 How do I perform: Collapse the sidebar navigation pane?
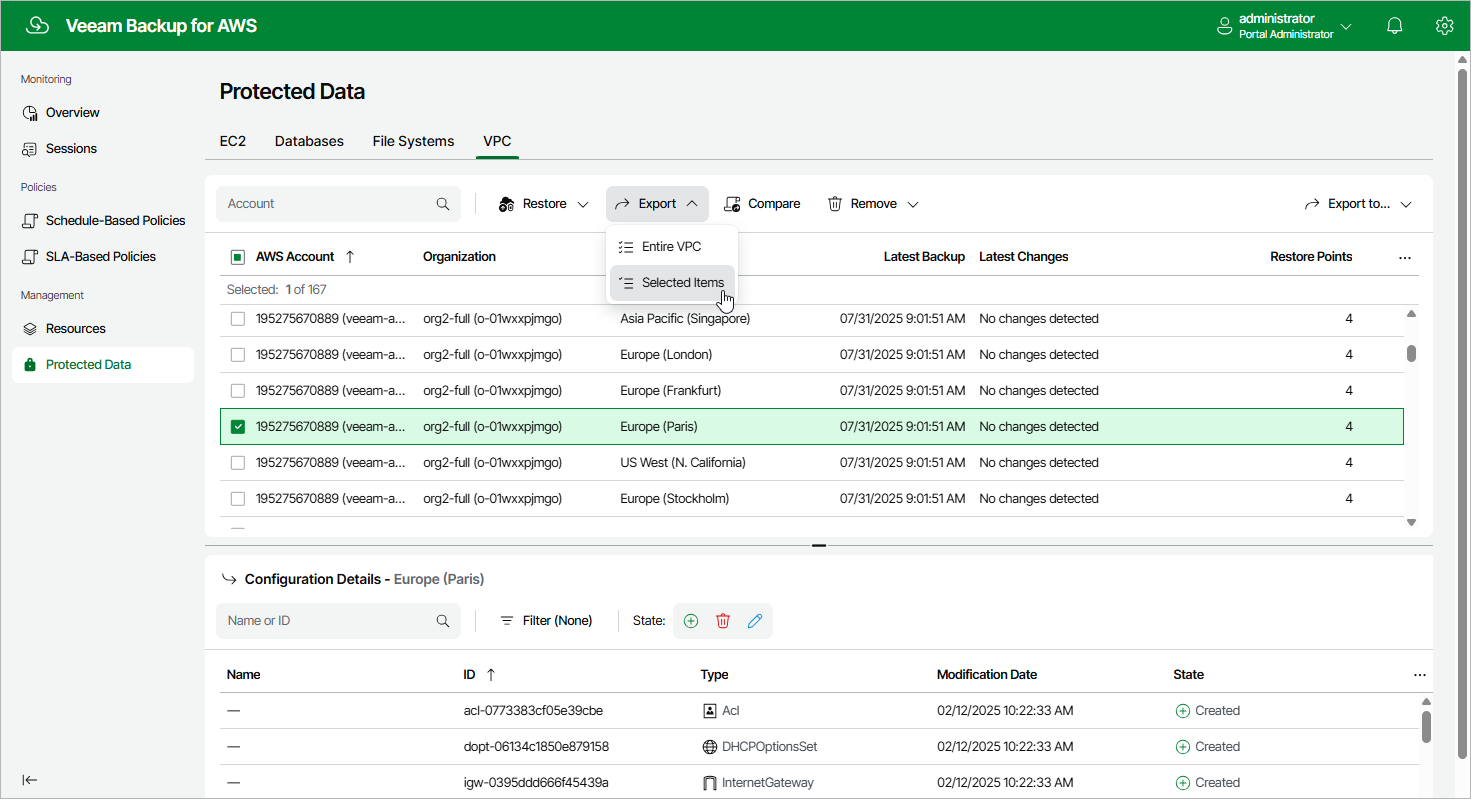tap(30, 780)
